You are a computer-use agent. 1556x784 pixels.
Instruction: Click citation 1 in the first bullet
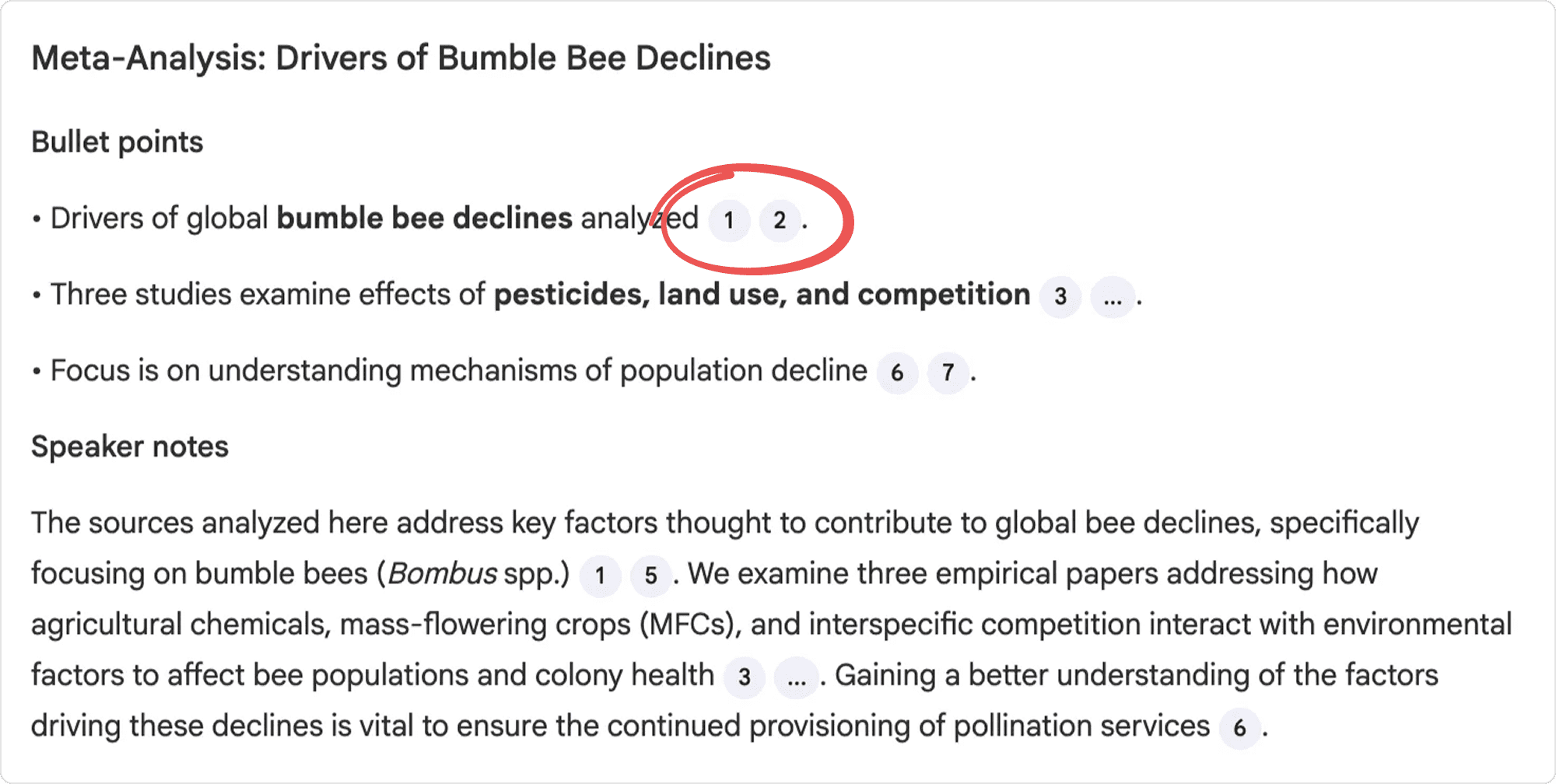(x=729, y=220)
